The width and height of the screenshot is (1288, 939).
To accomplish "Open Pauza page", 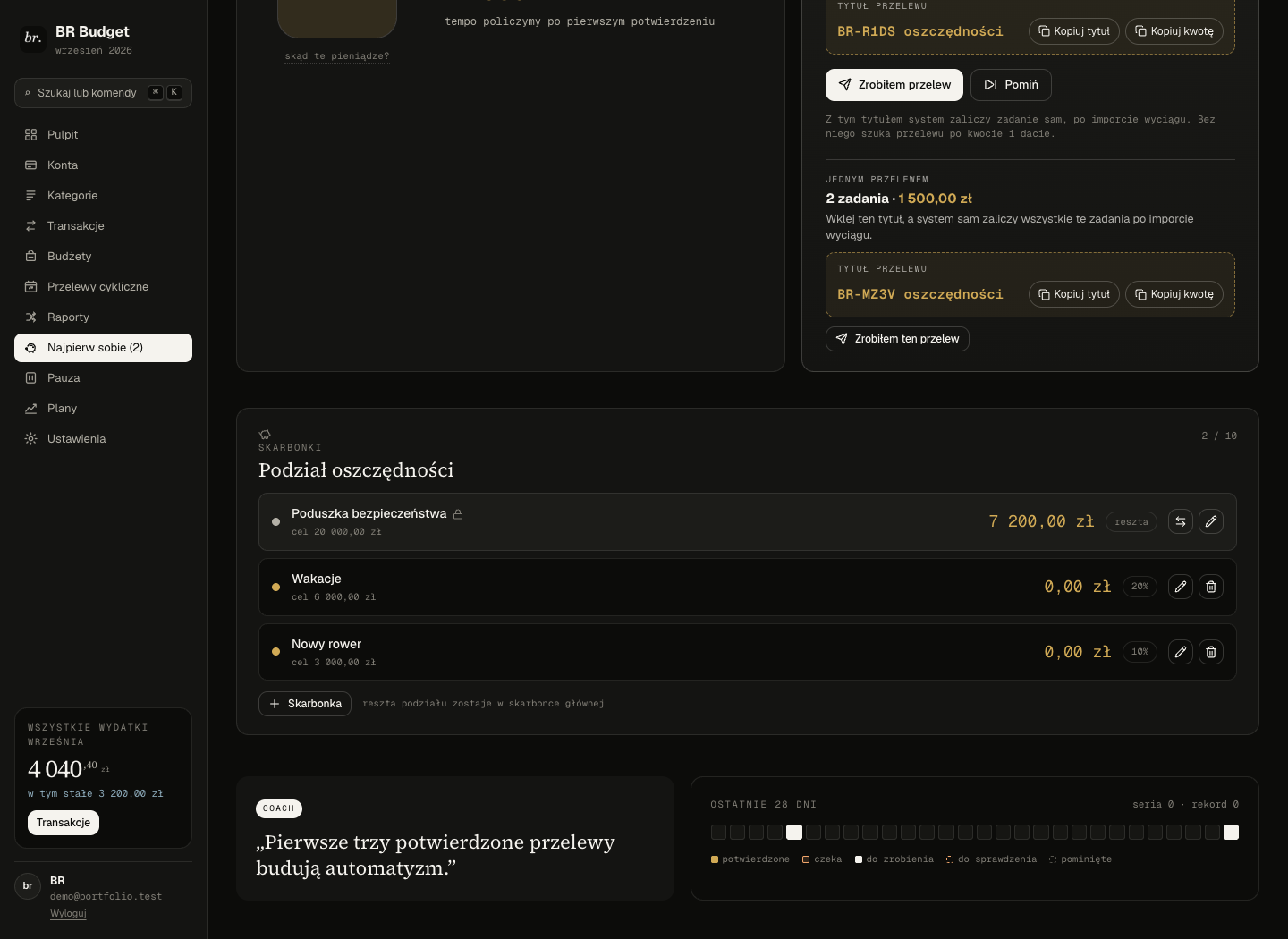I will click(x=103, y=378).
